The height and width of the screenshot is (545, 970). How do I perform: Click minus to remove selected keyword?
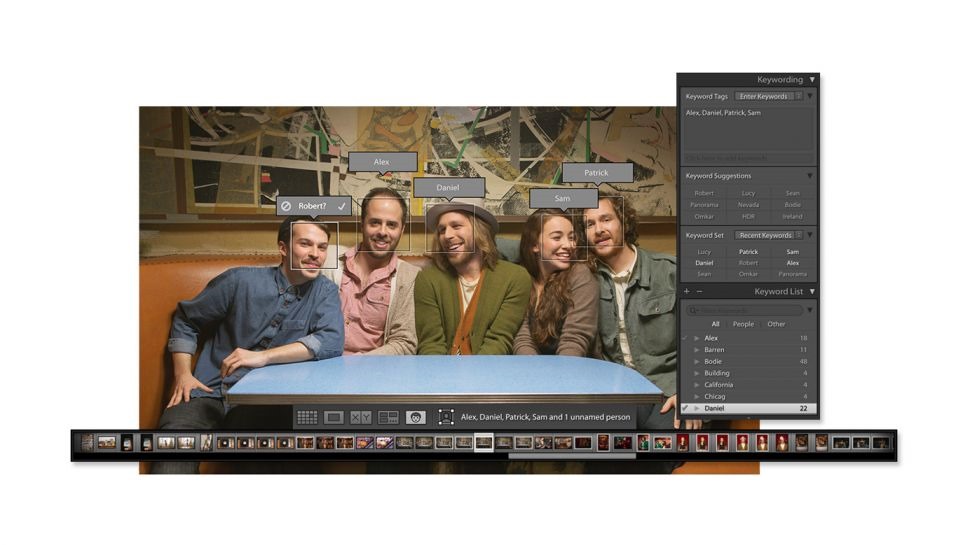(699, 291)
